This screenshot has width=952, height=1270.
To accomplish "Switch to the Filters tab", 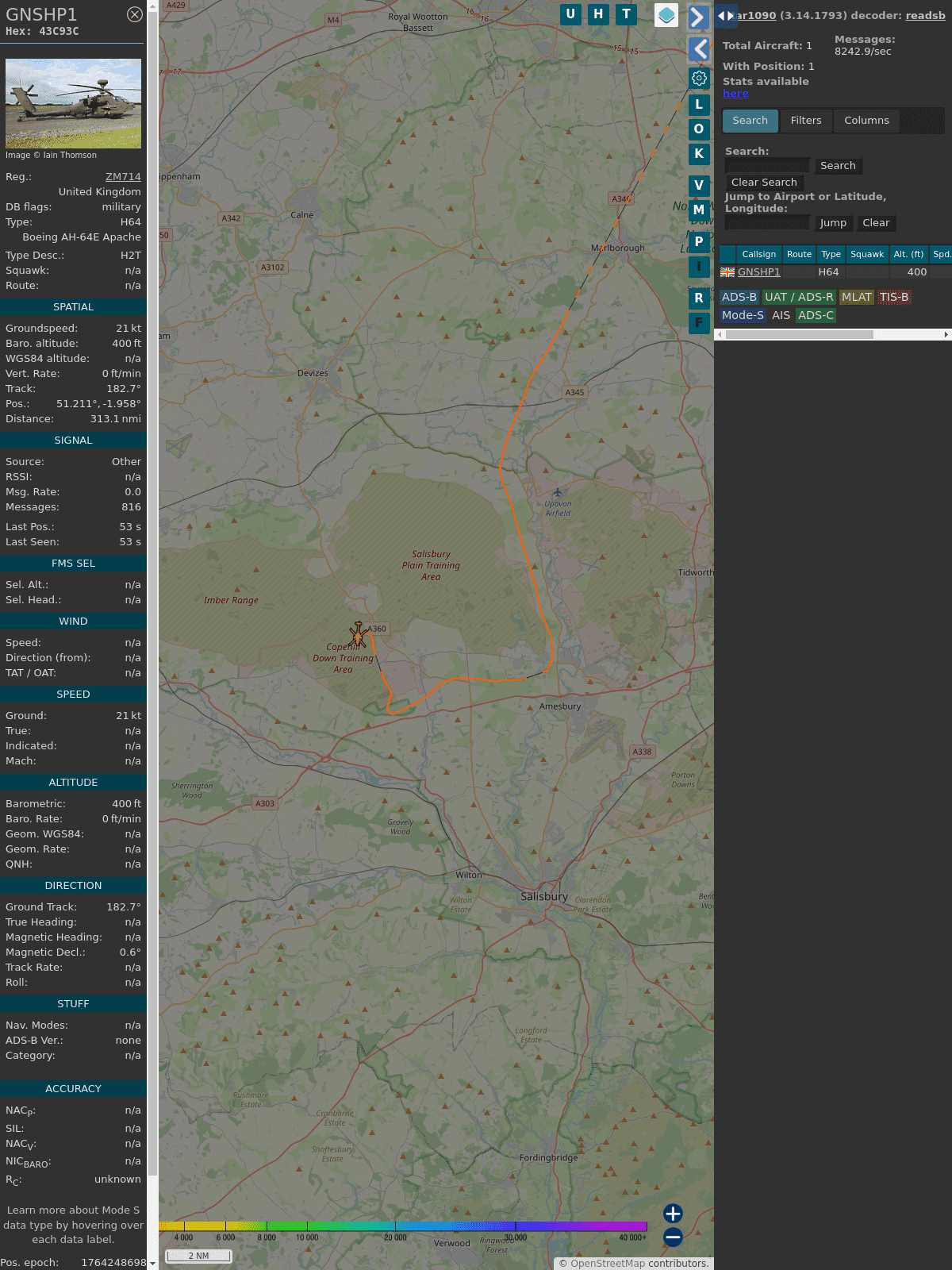I will (x=806, y=121).
